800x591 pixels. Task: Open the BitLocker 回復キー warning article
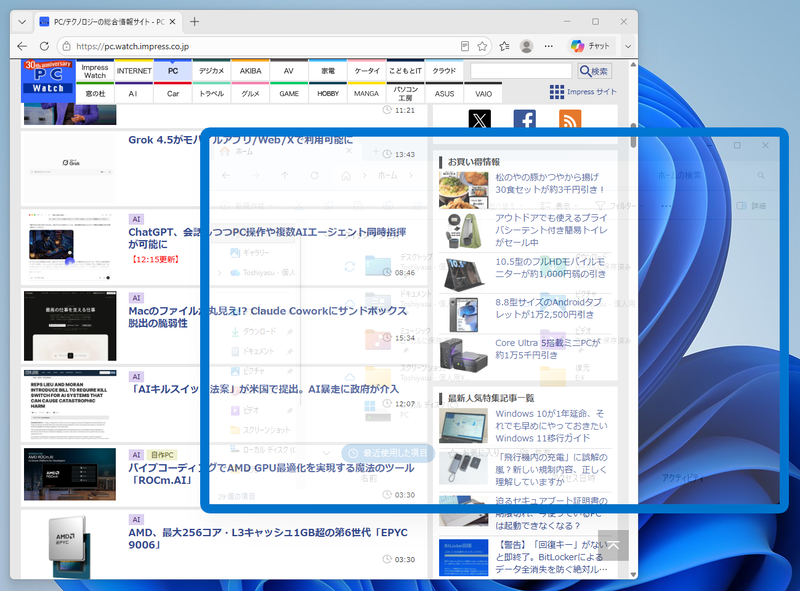click(552, 557)
